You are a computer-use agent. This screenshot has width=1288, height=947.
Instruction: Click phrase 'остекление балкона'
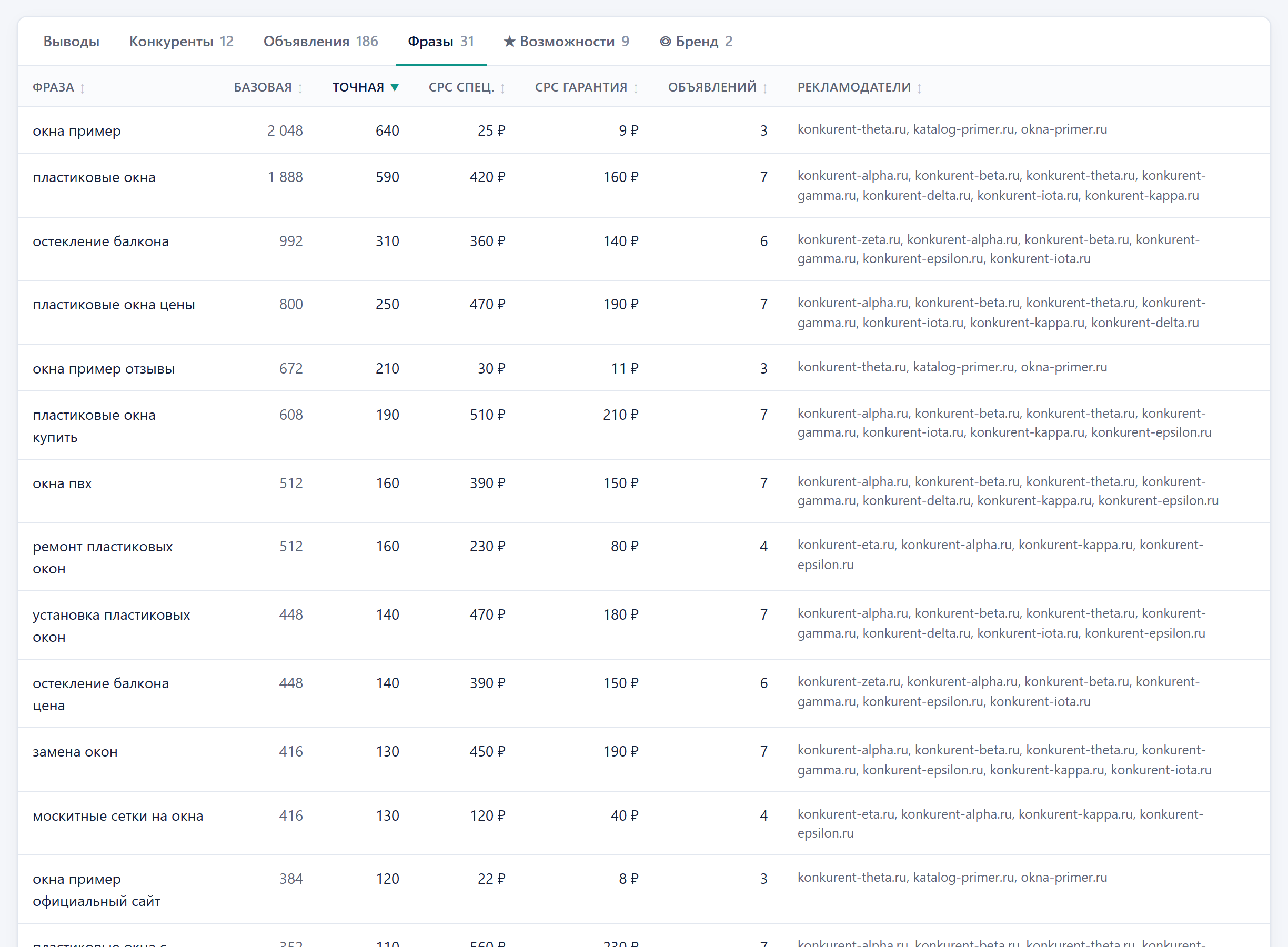[x=101, y=241]
